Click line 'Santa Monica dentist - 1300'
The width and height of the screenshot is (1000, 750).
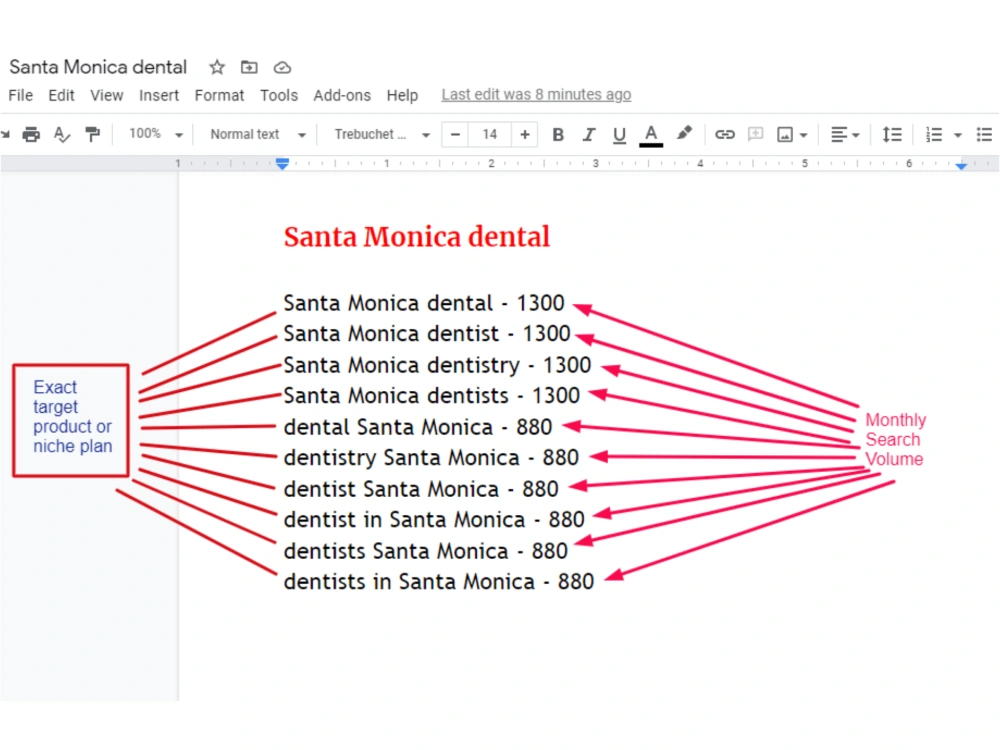(x=427, y=334)
